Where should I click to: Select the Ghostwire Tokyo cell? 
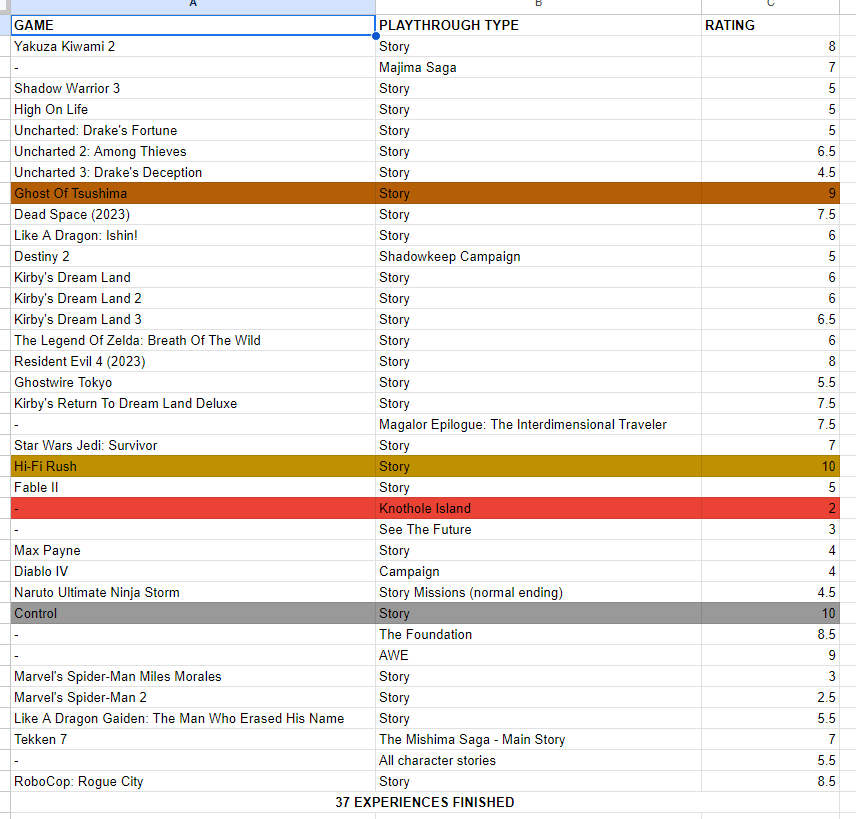(x=193, y=383)
